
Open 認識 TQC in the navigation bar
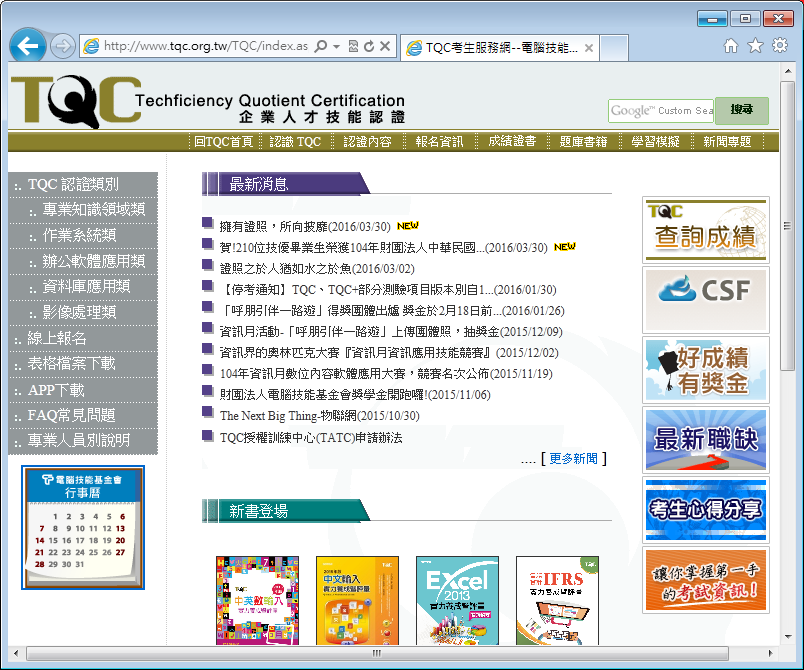click(x=295, y=141)
